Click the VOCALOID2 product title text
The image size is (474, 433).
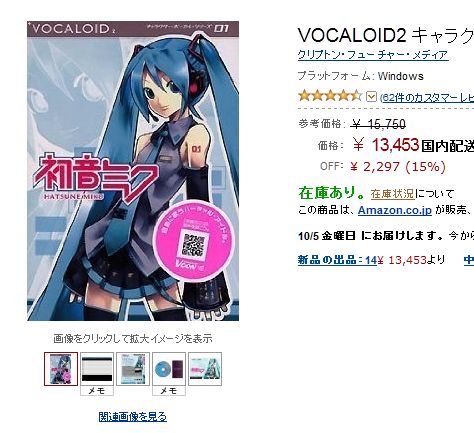point(386,35)
